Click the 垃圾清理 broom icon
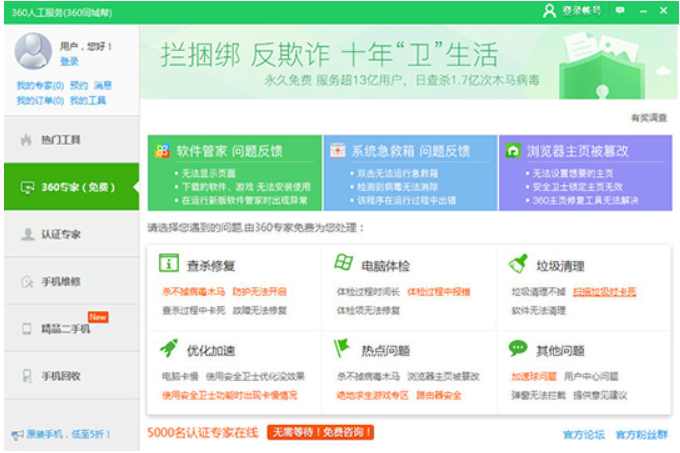Viewport: 680px width, 453px height. (x=518, y=265)
